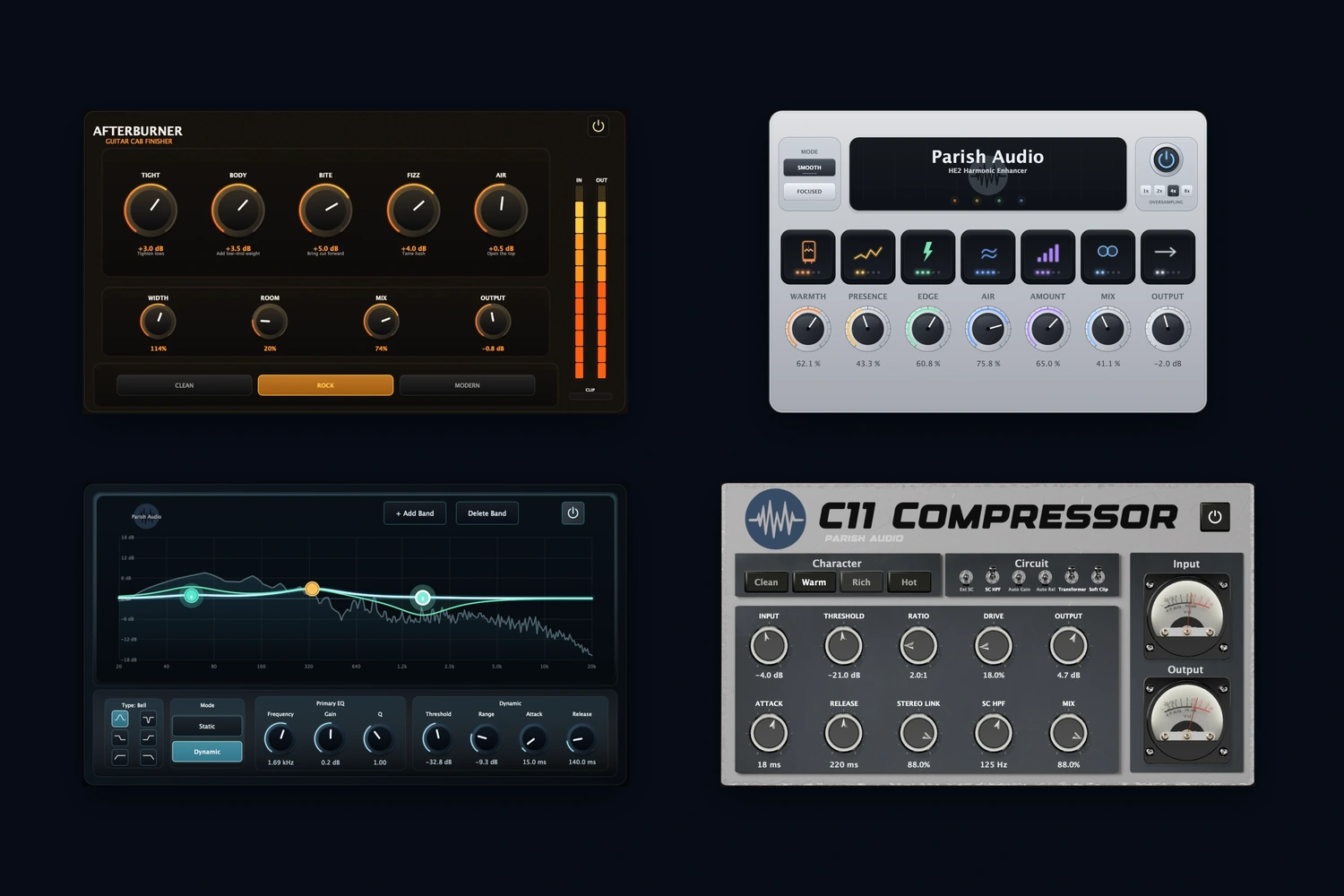The width and height of the screenshot is (1344, 896).
Task: Flip the Soft Clip circuit switch
Action: (1098, 576)
